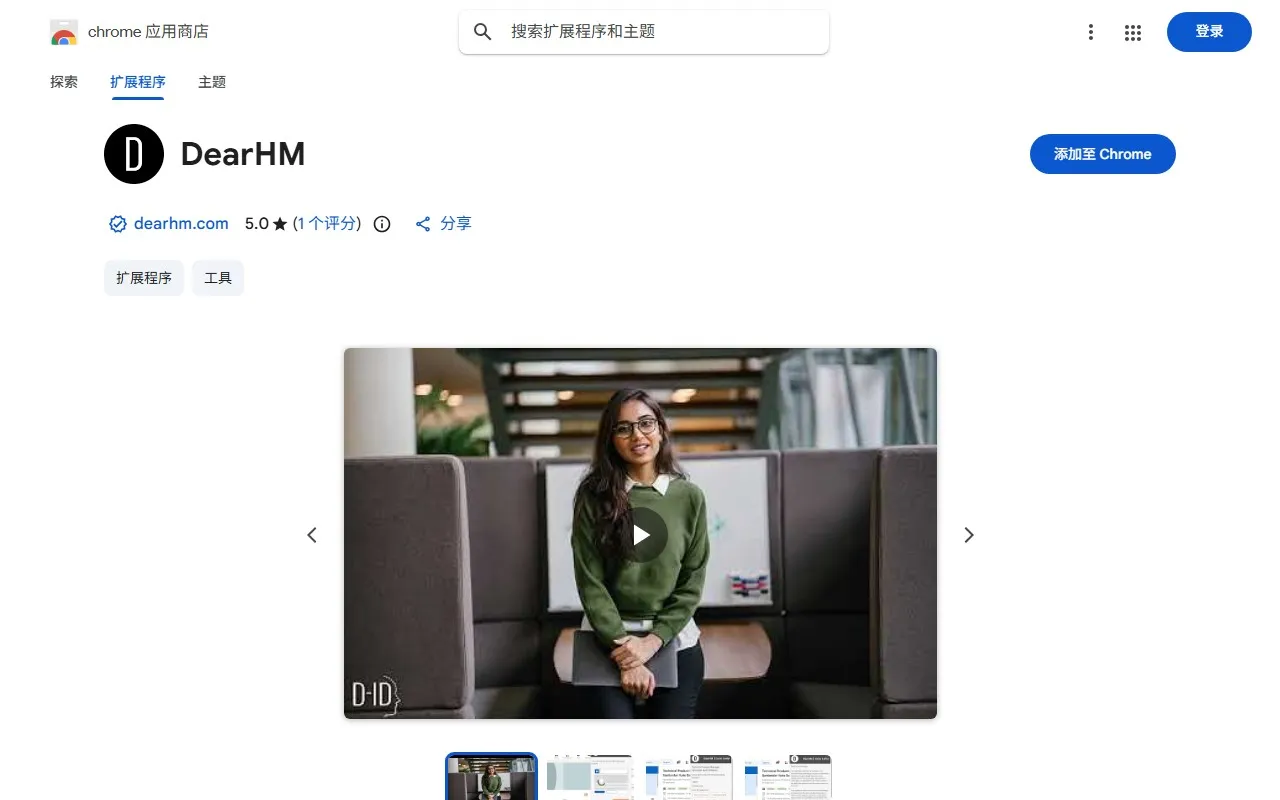Click the DearHM extension logo
The height and width of the screenshot is (800, 1280).
[x=133, y=154]
